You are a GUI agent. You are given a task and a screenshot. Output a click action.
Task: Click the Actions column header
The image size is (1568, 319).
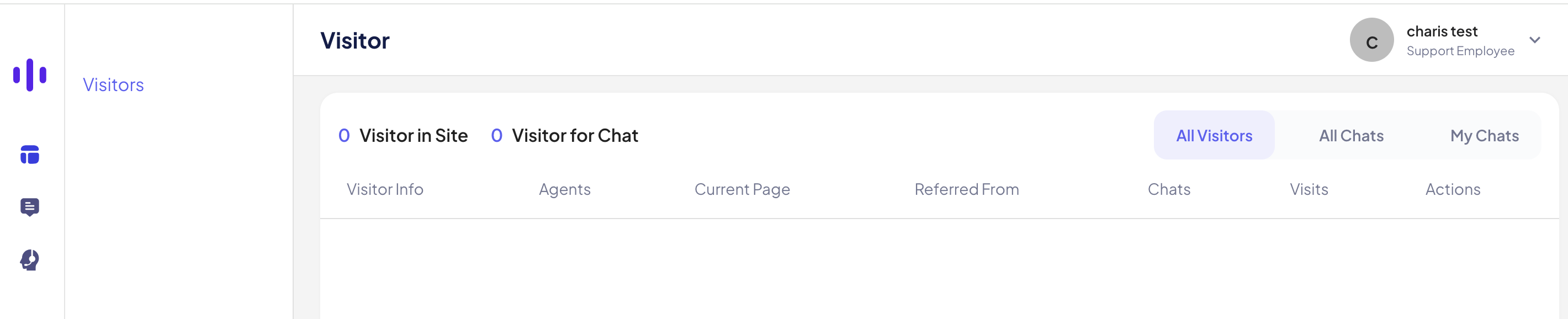(1453, 189)
